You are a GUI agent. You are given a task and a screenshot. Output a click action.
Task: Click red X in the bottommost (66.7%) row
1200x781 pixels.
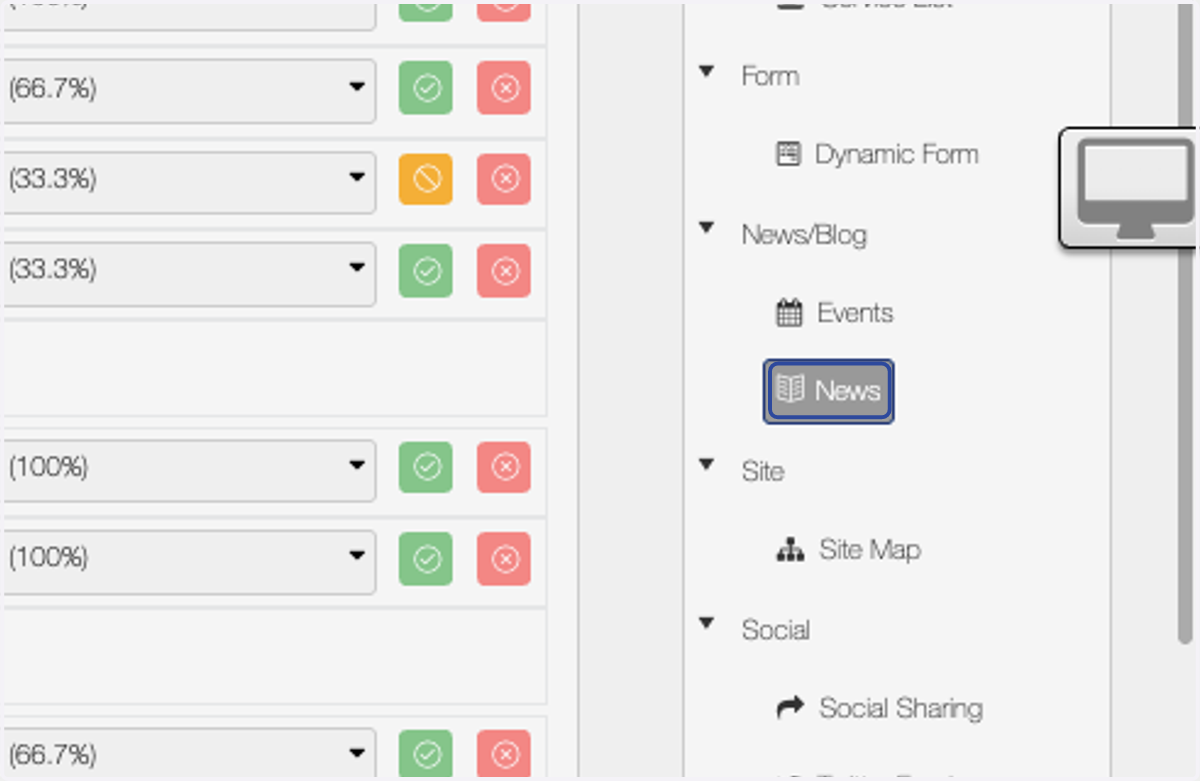(x=504, y=755)
